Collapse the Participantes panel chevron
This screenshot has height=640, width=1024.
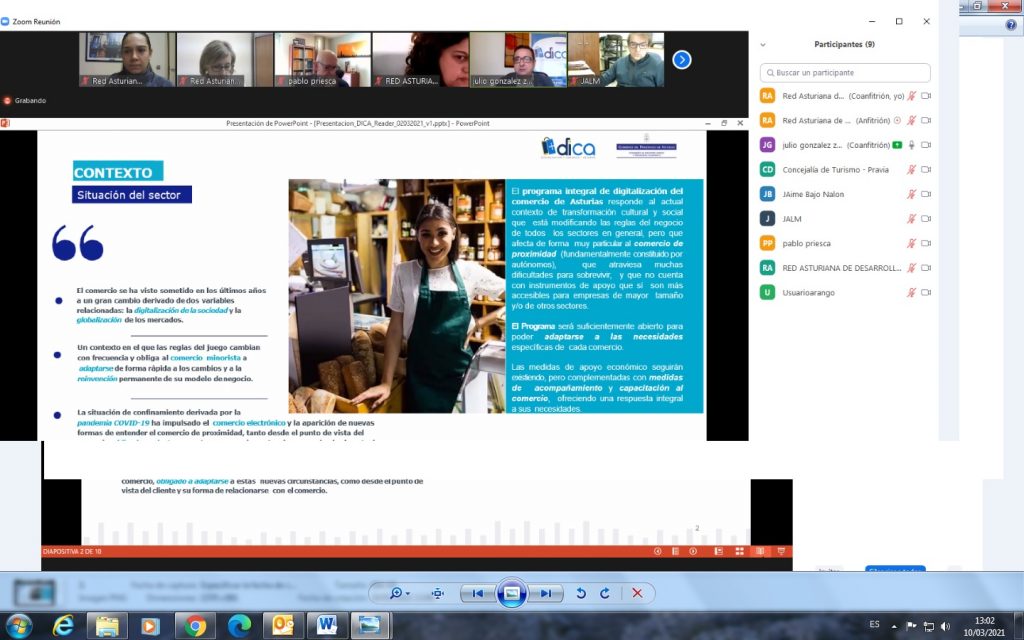pos(763,44)
